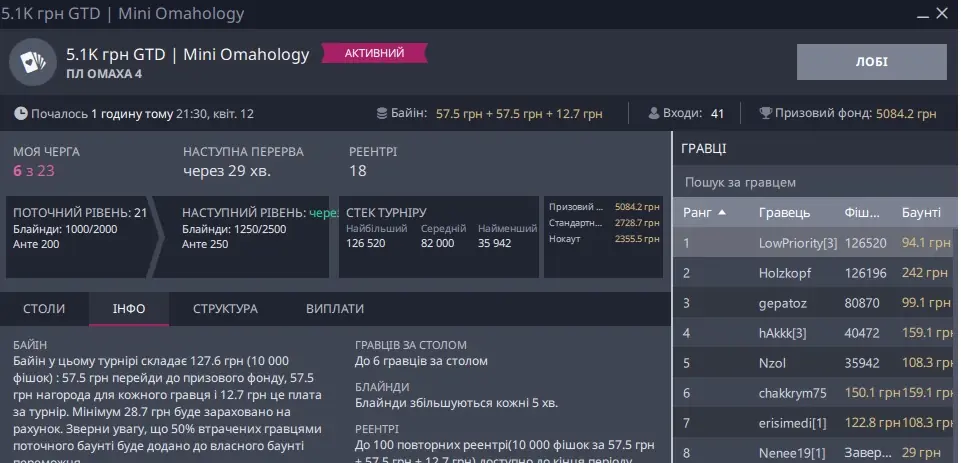Image resolution: width=961 pixels, height=463 pixels.
Task: Click the clock icon beside start time
Action: 22,114
